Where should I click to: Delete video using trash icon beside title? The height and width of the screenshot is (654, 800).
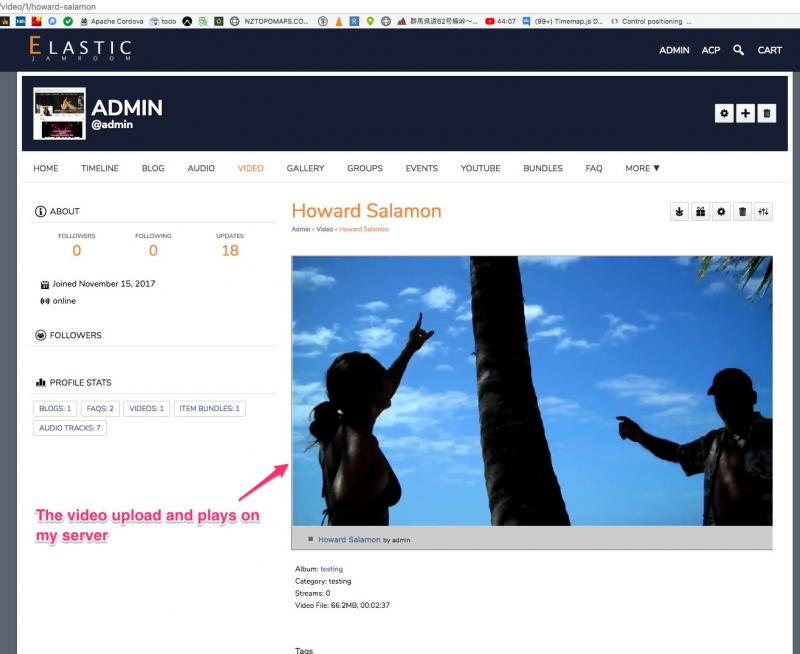742,212
